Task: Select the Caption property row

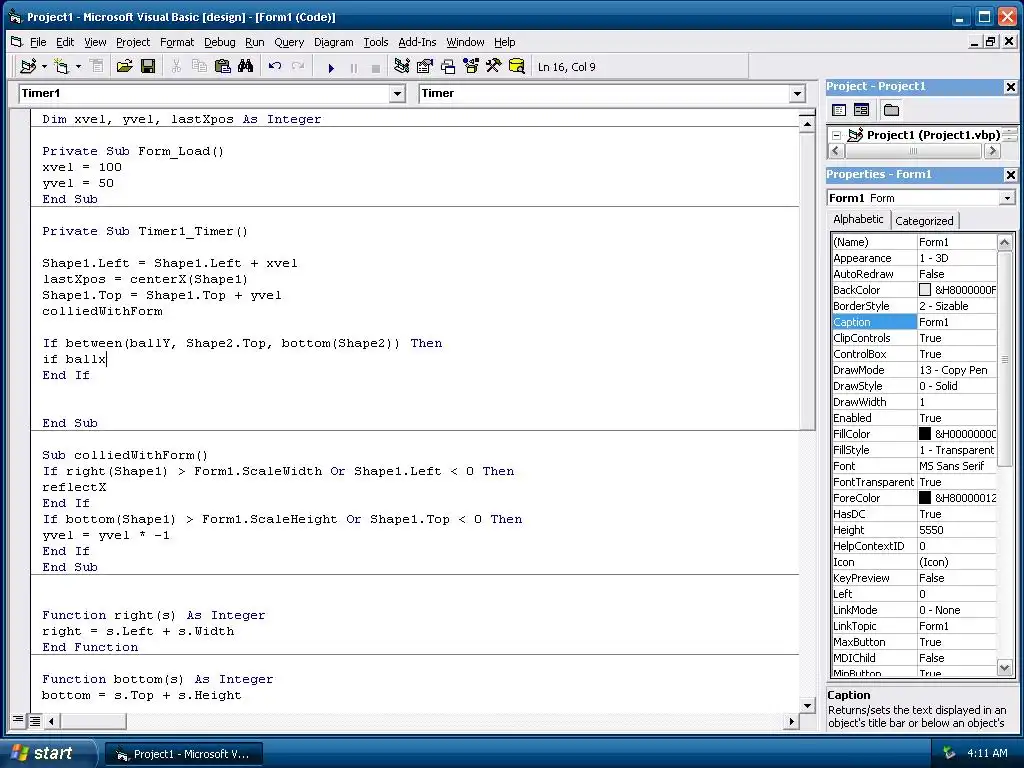Action: pos(914,322)
